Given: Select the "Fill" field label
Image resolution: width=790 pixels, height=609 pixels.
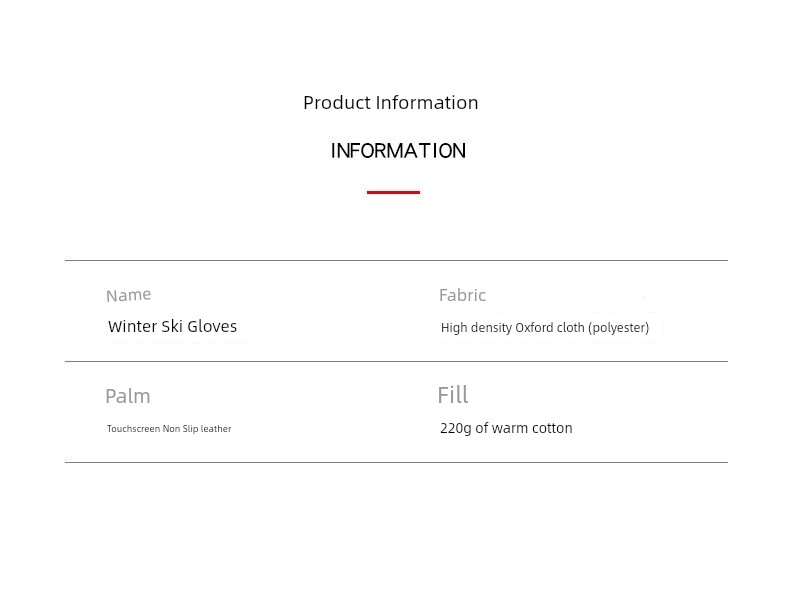Looking at the screenshot, I should coord(452,395).
